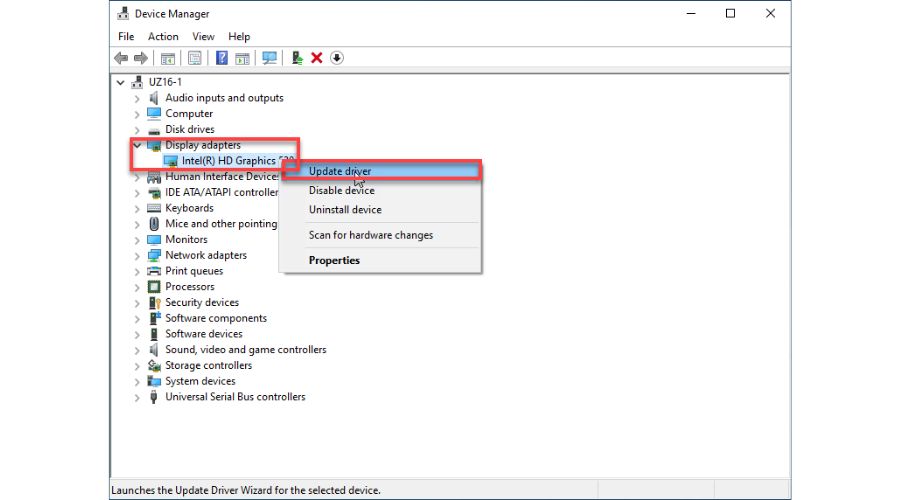
Task: Open the View menu
Action: coord(203,36)
